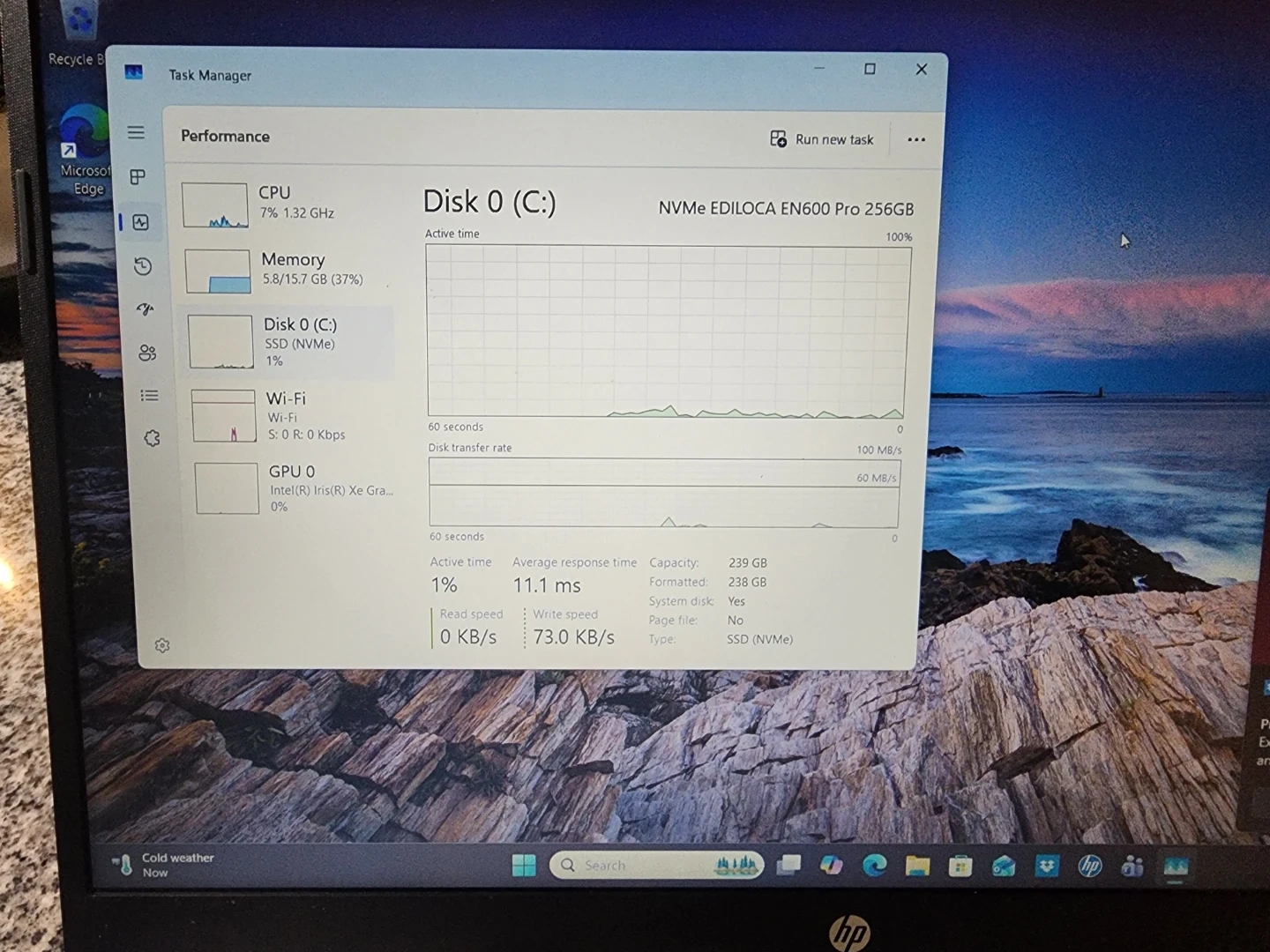The width and height of the screenshot is (1270, 952).
Task: Open the Users page icon
Action: [147, 353]
